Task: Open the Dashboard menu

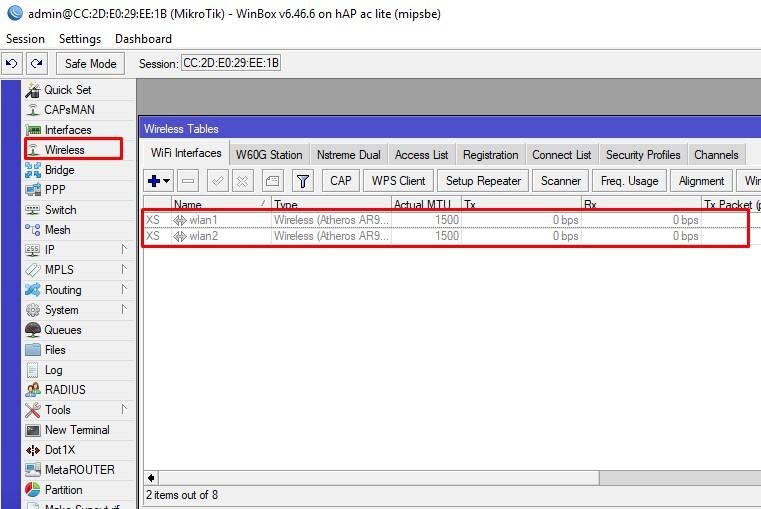Action: (143, 39)
